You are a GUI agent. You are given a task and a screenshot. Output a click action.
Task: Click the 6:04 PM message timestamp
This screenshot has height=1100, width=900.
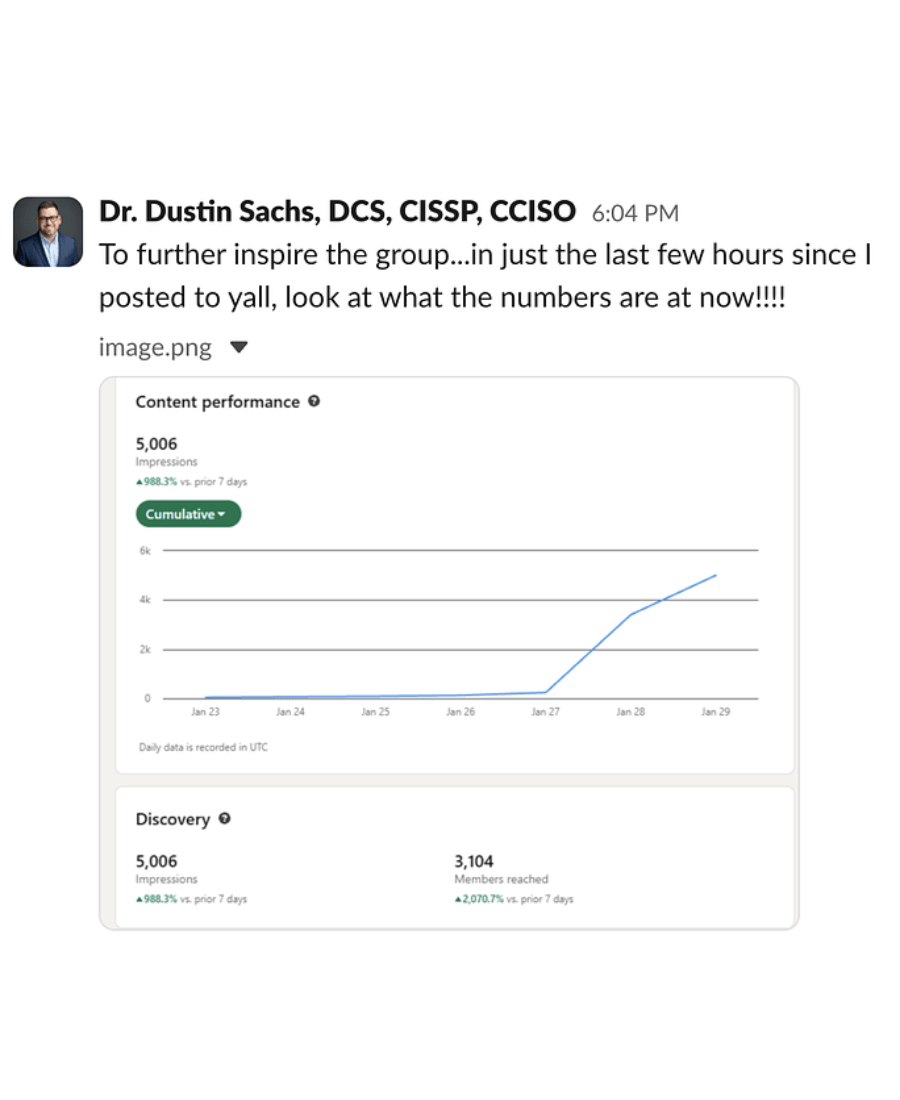pos(635,213)
